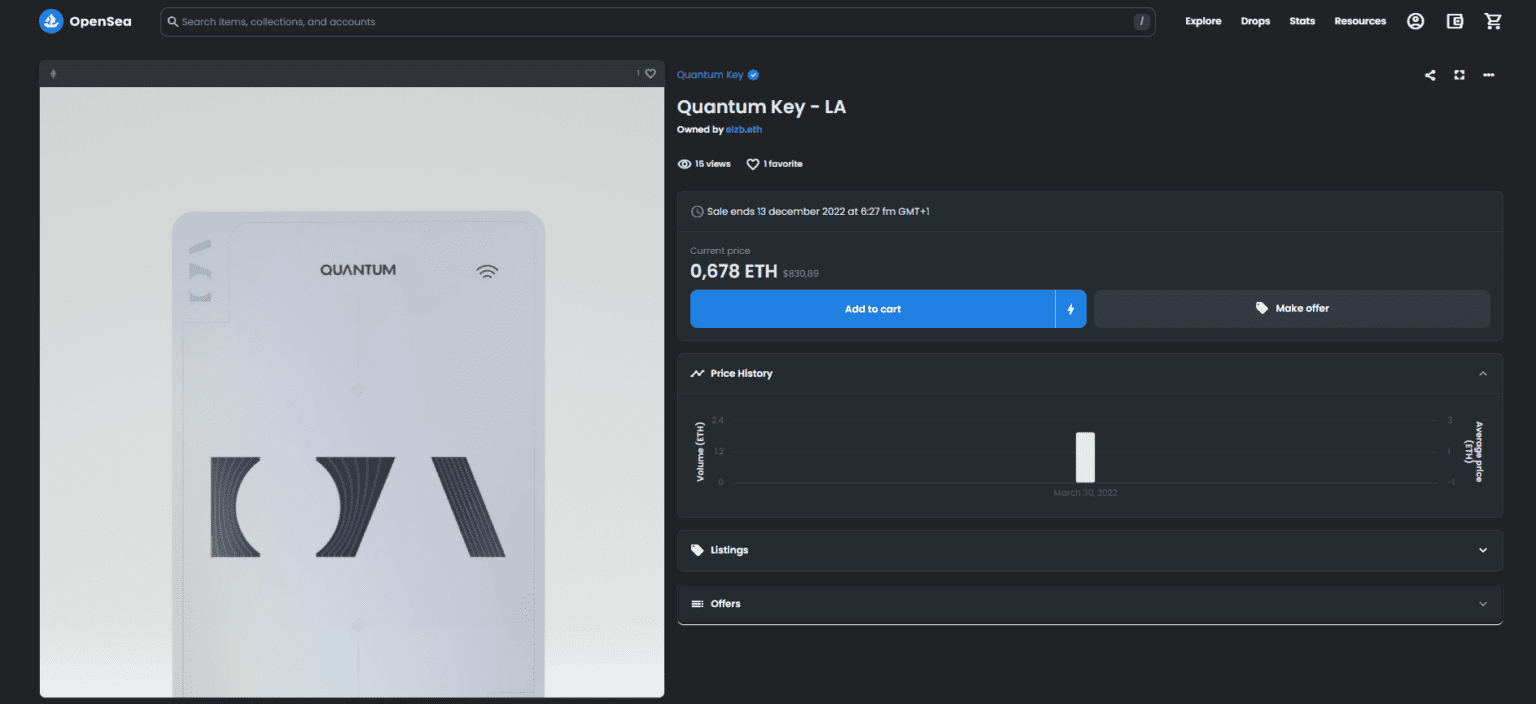Click the volume bar in Price History chart
This screenshot has width=1536, height=704.
[x=1085, y=457]
